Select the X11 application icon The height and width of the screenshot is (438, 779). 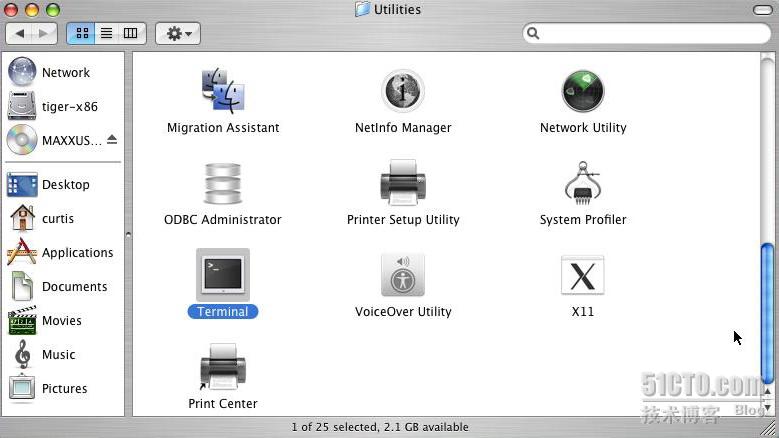(583, 275)
